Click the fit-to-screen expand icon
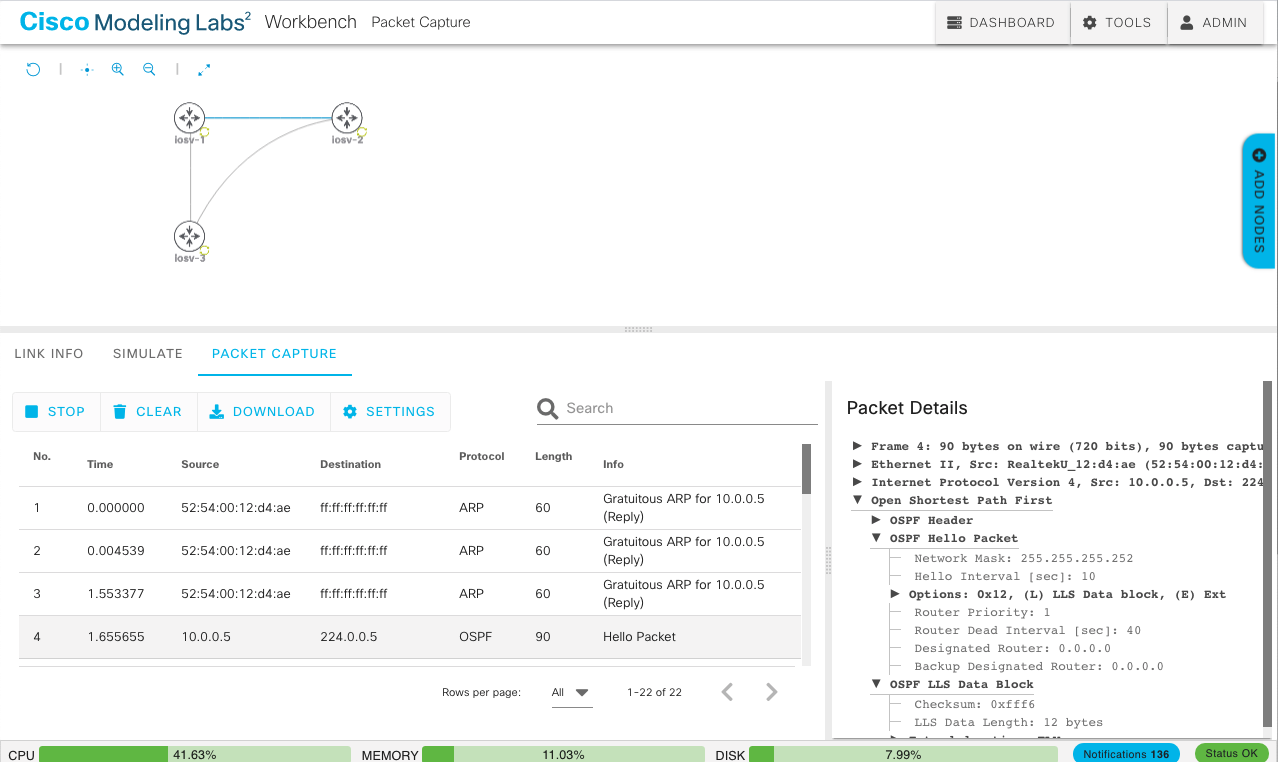The image size is (1278, 762). [x=204, y=70]
